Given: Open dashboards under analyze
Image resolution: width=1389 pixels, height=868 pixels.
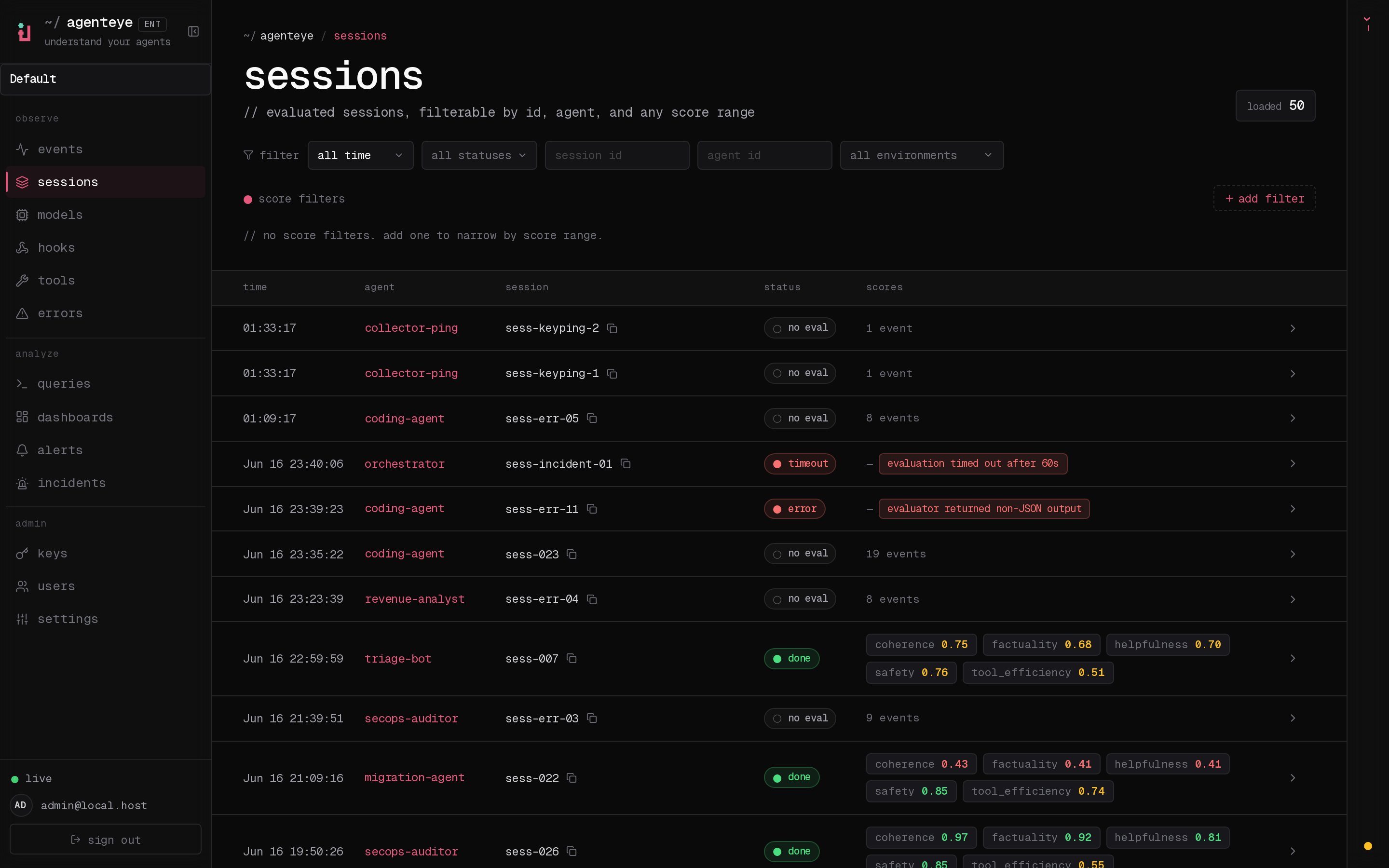Looking at the screenshot, I should [106, 417].
